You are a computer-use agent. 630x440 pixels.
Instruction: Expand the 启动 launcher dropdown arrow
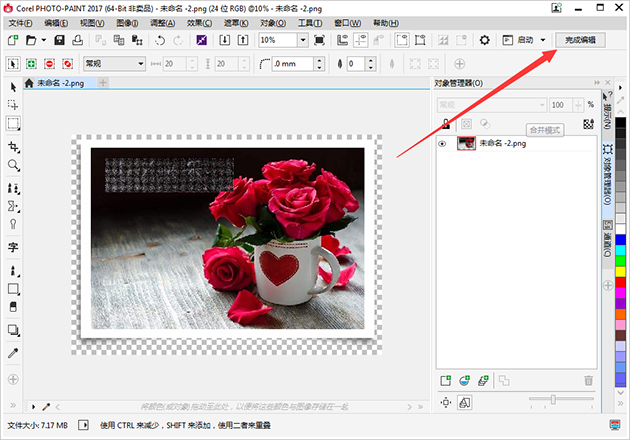point(543,40)
